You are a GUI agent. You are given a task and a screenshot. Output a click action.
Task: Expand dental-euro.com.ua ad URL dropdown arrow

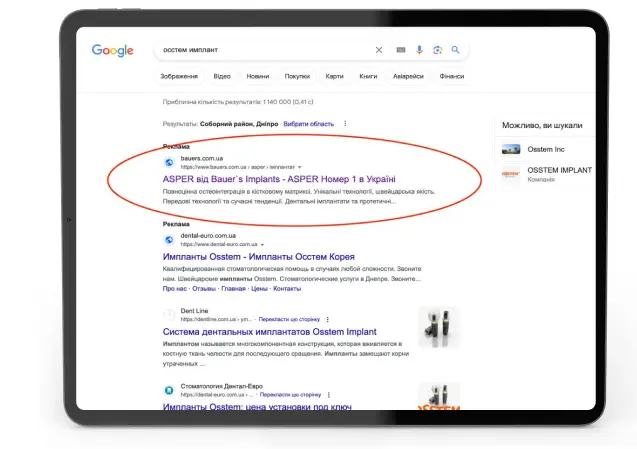[262, 245]
